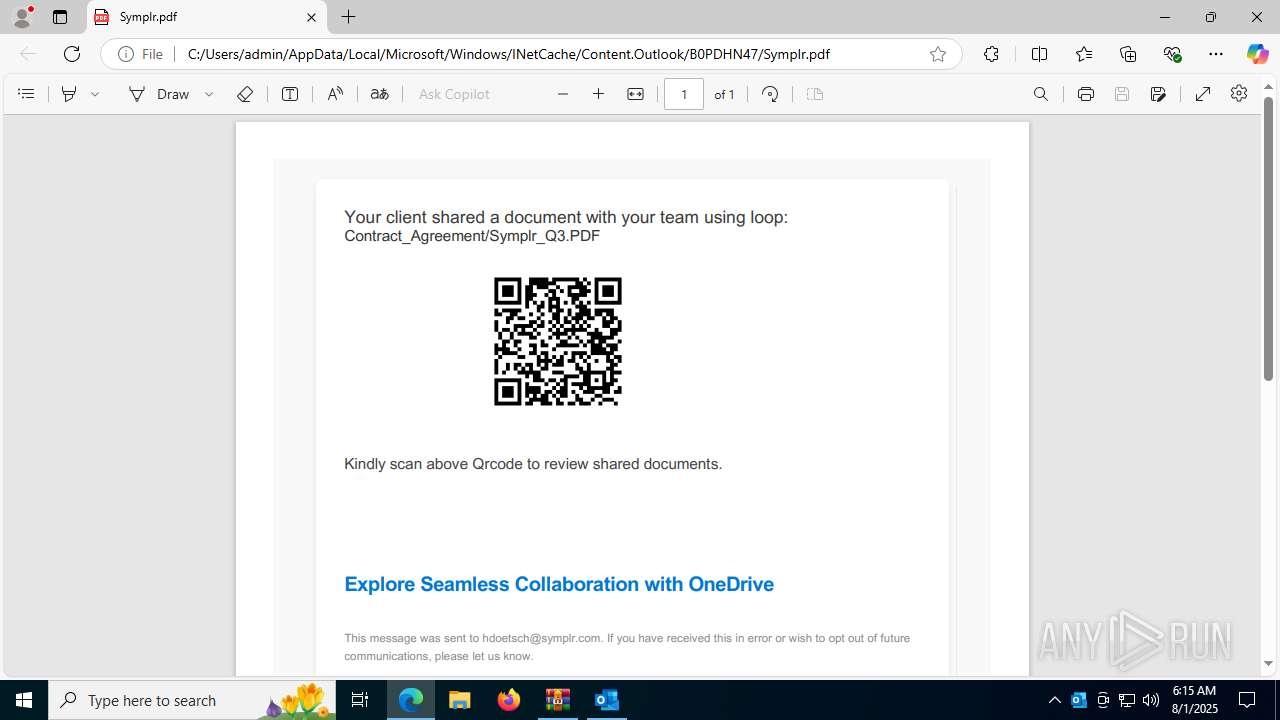Click the page number field
Image resolution: width=1280 pixels, height=720 pixels.
point(684,94)
